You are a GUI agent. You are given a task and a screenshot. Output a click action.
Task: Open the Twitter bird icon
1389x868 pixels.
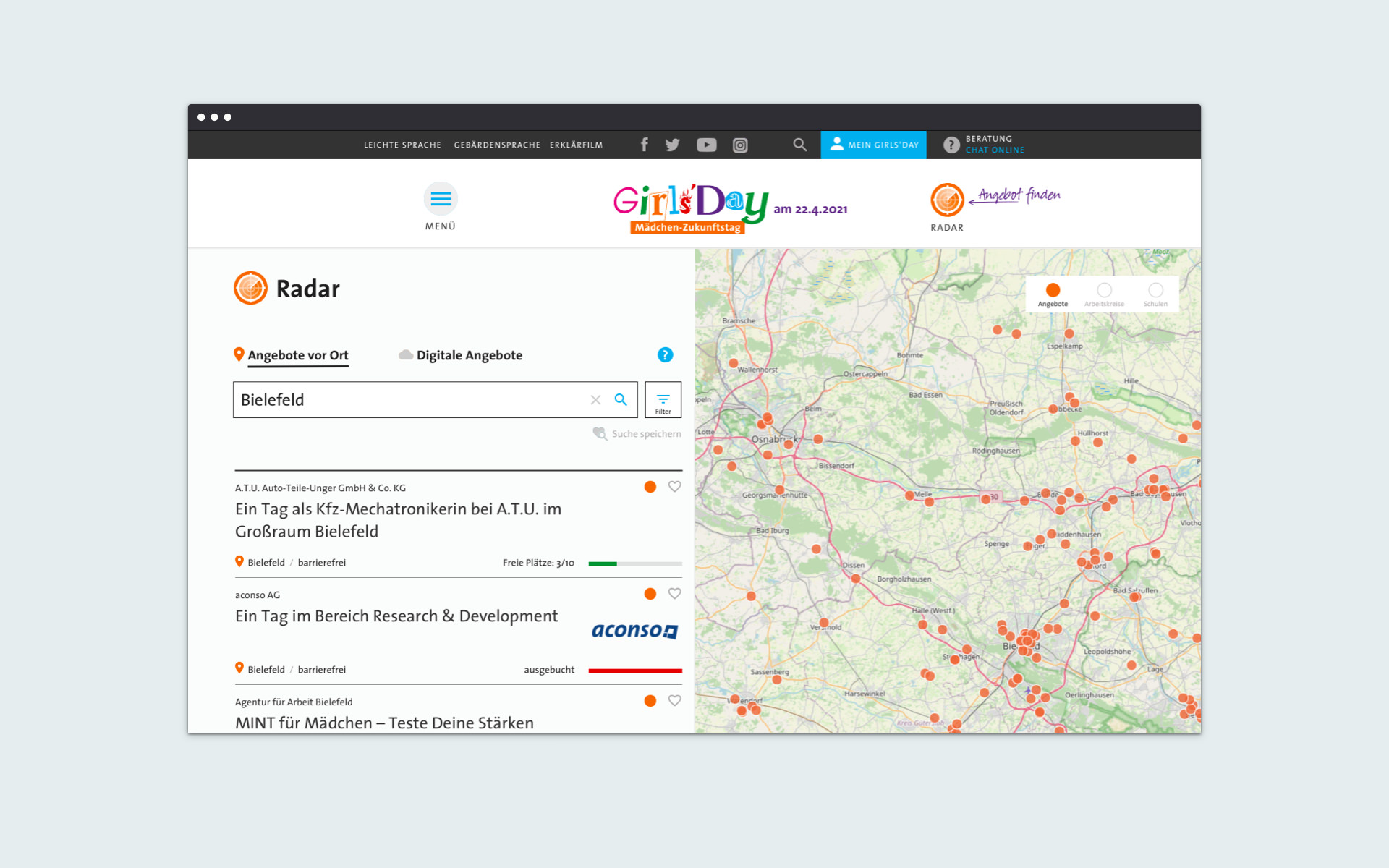tap(672, 145)
